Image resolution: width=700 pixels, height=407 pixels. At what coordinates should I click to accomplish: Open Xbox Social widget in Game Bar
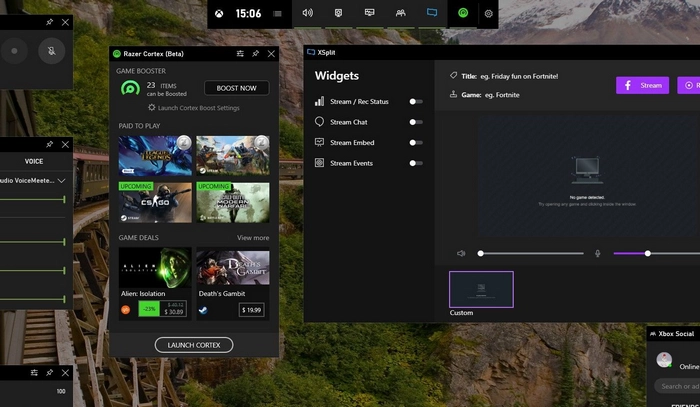click(x=401, y=13)
